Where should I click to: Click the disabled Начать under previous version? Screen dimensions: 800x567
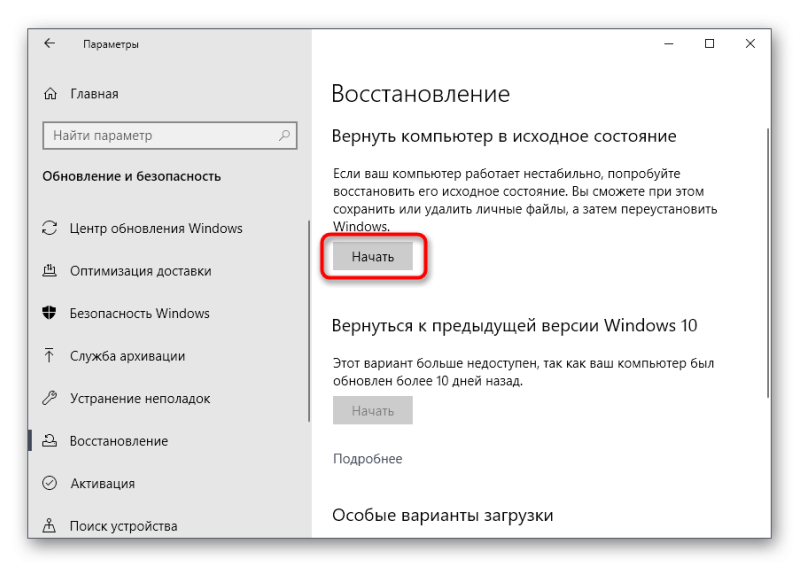373,410
